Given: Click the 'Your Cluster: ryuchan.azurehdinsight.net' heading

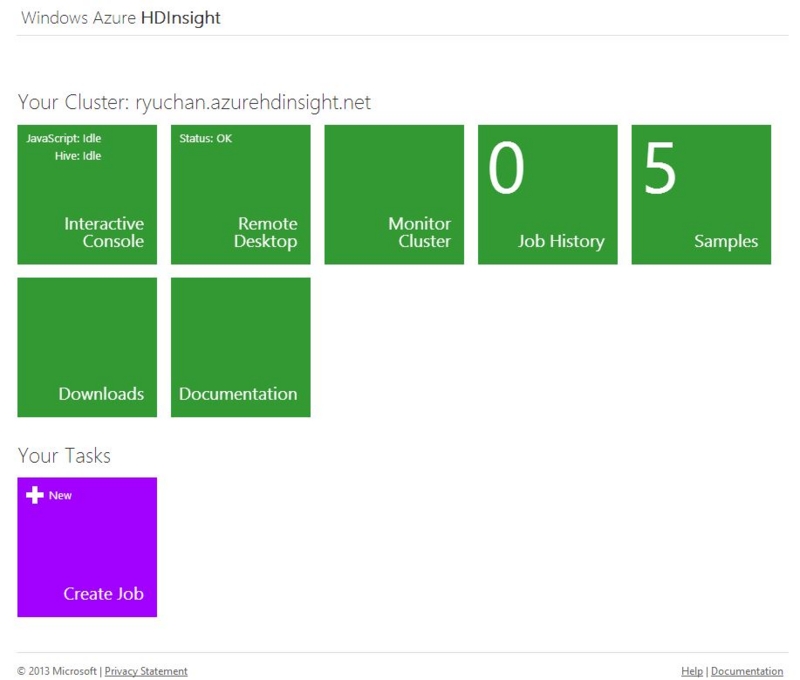Looking at the screenshot, I should (x=194, y=103).
